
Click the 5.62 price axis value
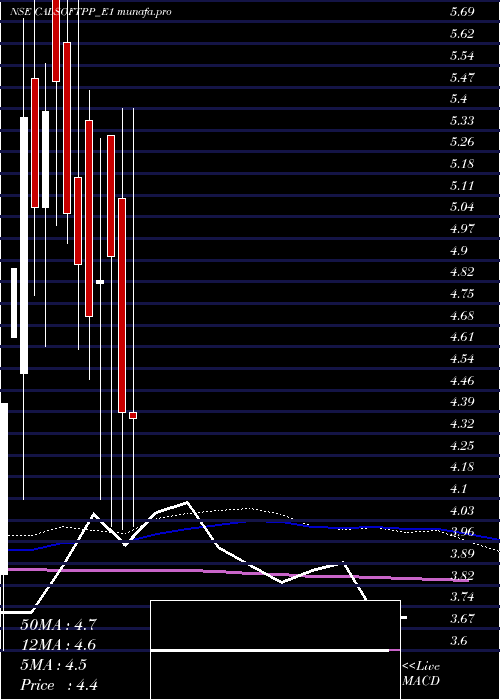pos(462,34)
